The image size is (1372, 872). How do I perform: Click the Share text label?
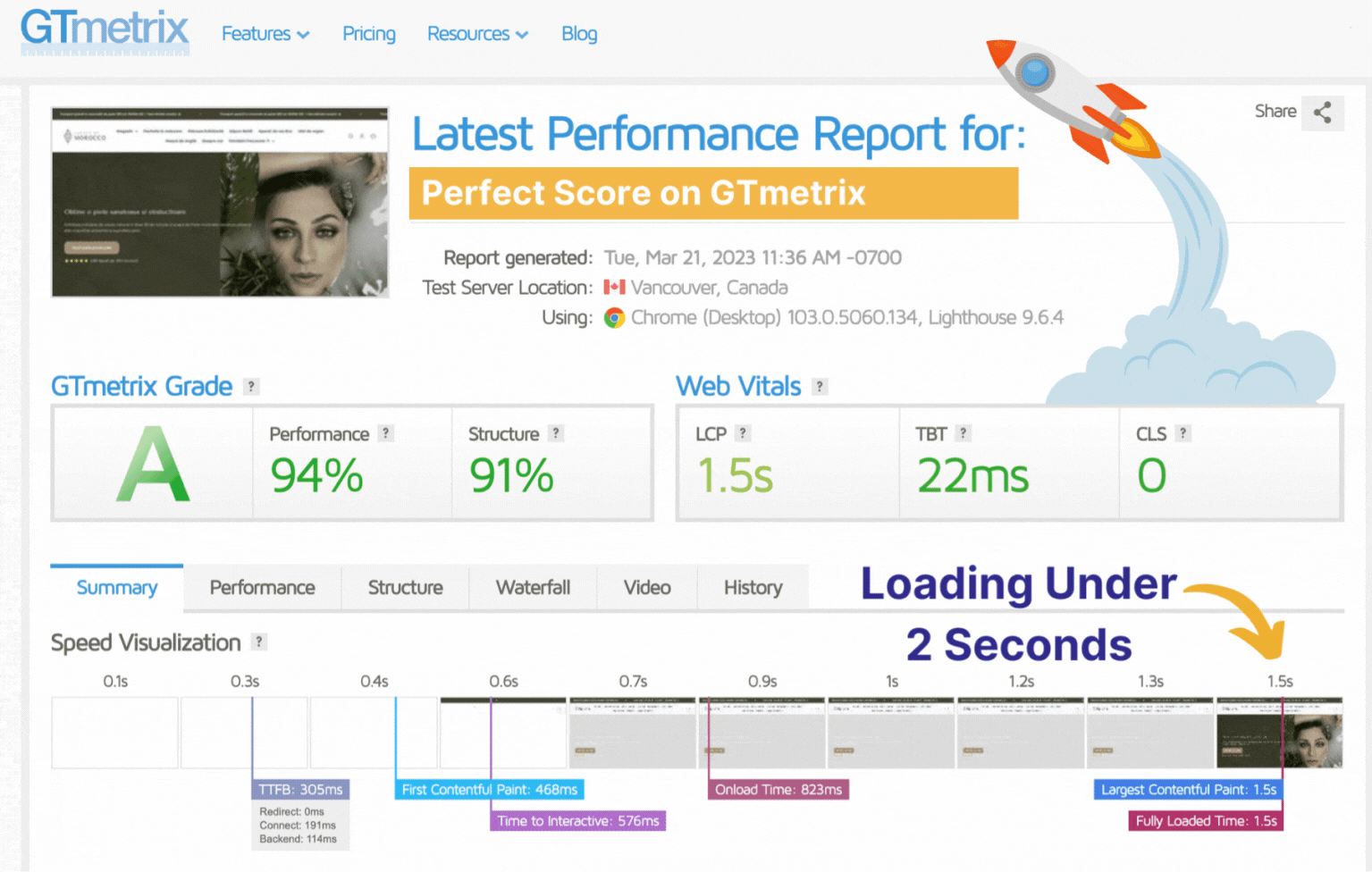(1275, 111)
